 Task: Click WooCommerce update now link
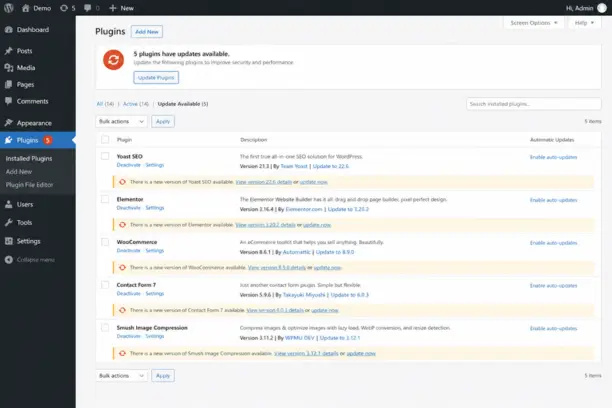pyautogui.click(x=328, y=267)
